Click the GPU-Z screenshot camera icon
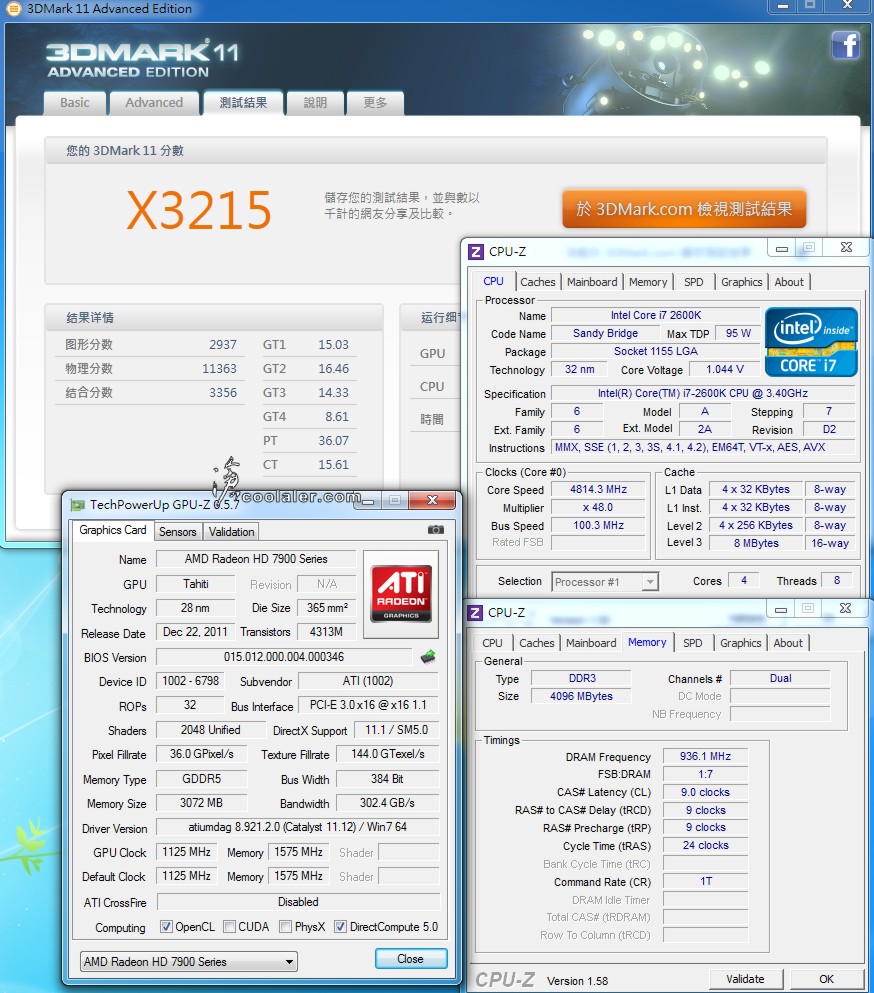Screen dimensions: 874x993 point(436,529)
